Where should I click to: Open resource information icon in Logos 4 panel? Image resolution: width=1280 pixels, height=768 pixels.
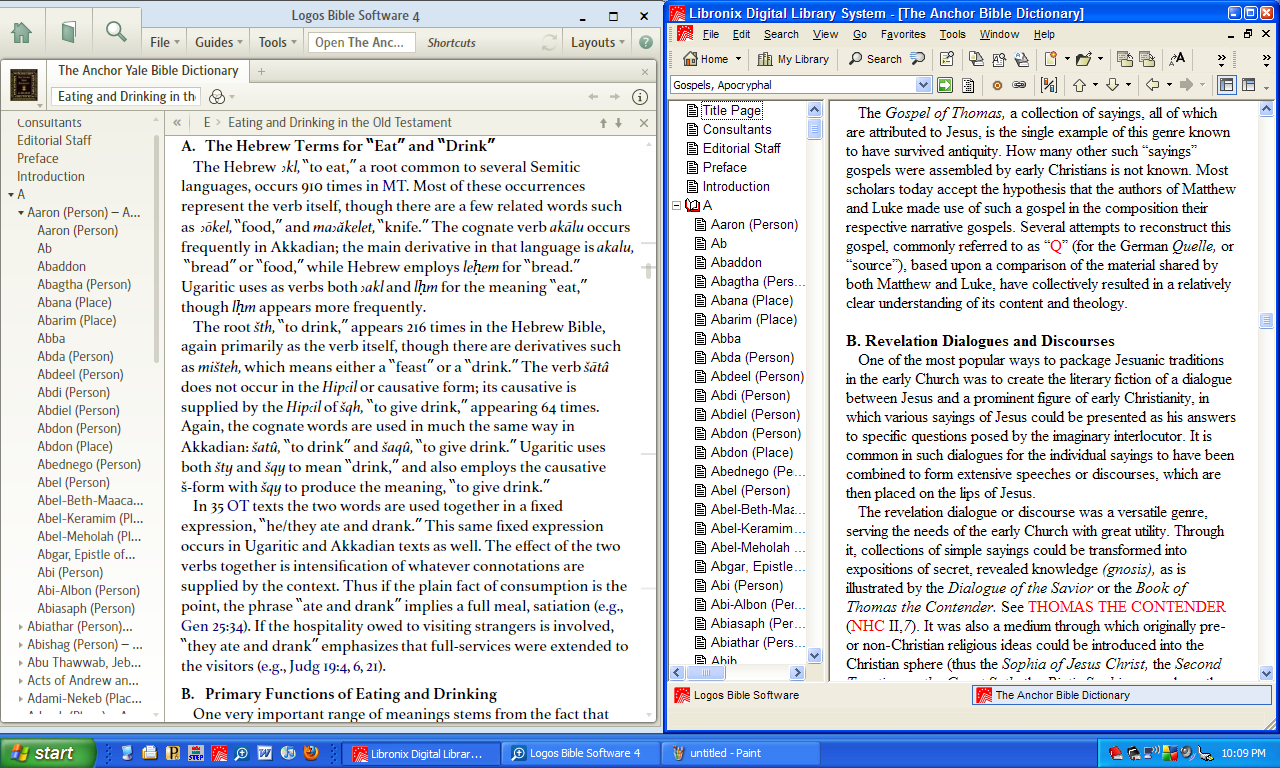pyautogui.click(x=641, y=97)
